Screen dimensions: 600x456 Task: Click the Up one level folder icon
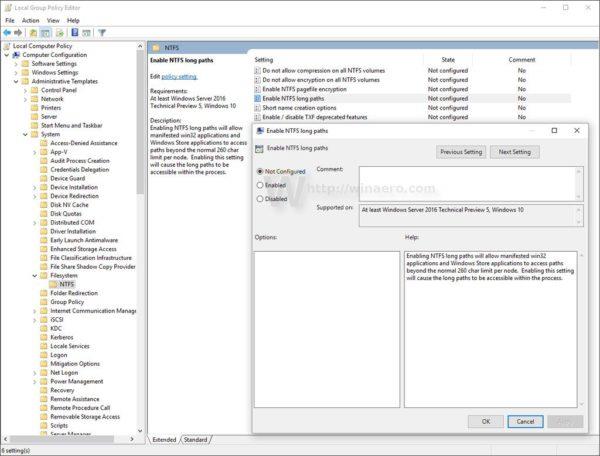[34, 33]
